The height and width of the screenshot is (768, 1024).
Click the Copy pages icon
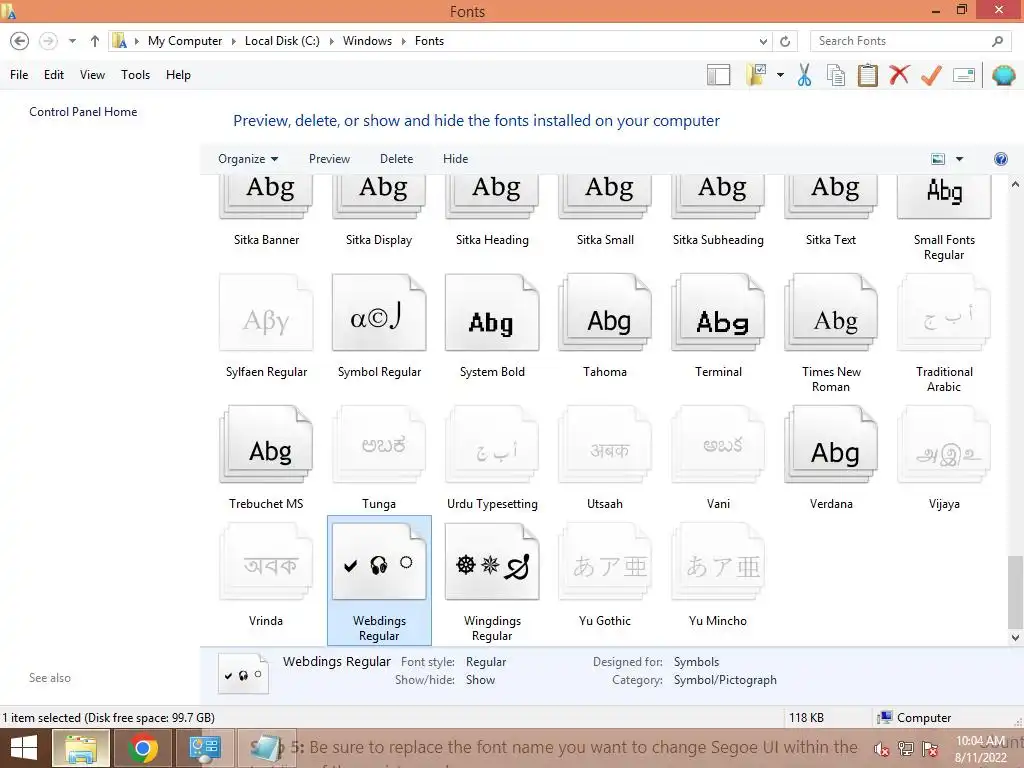[x=836, y=75]
